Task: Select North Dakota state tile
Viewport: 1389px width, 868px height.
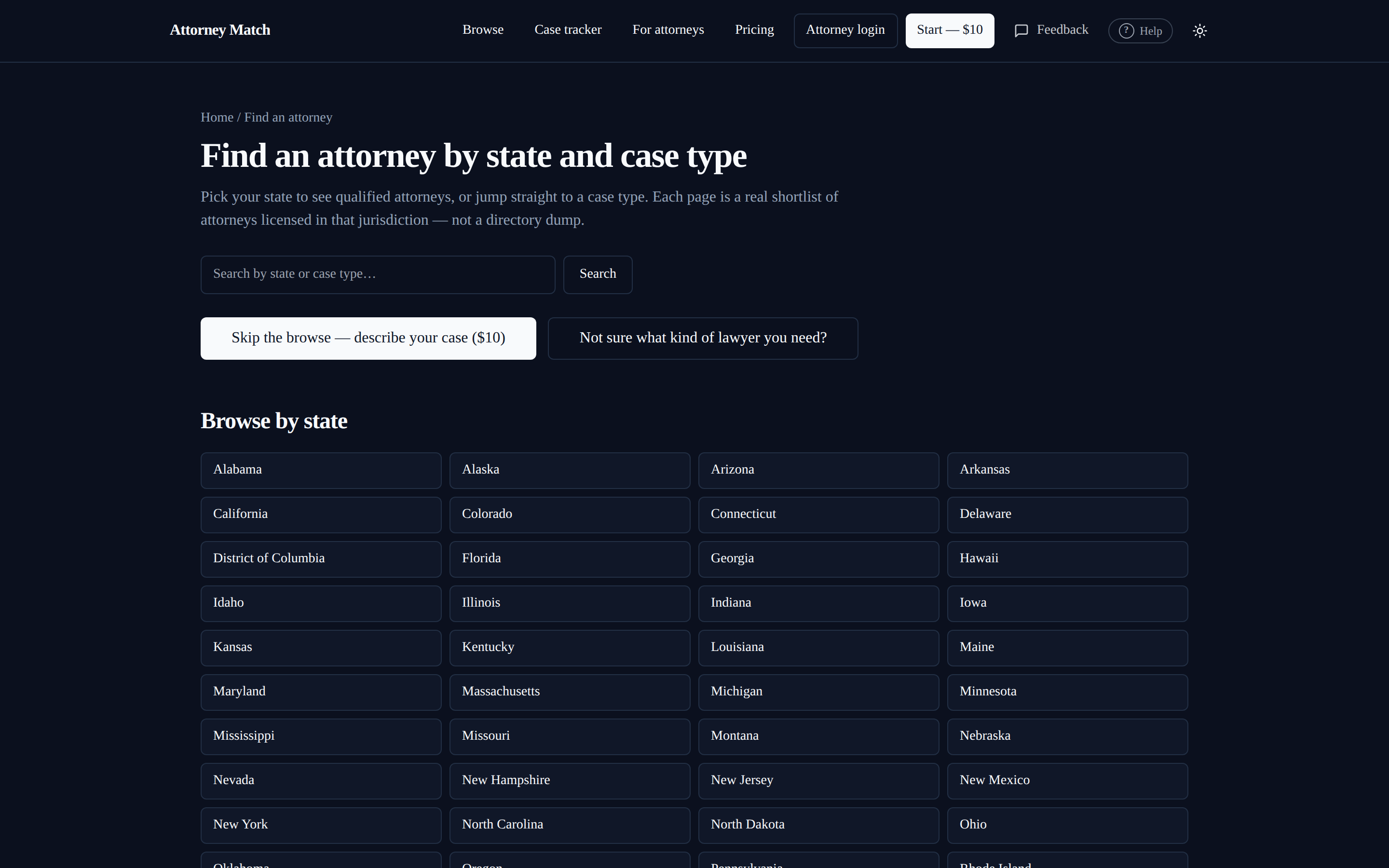Action: [x=818, y=825]
